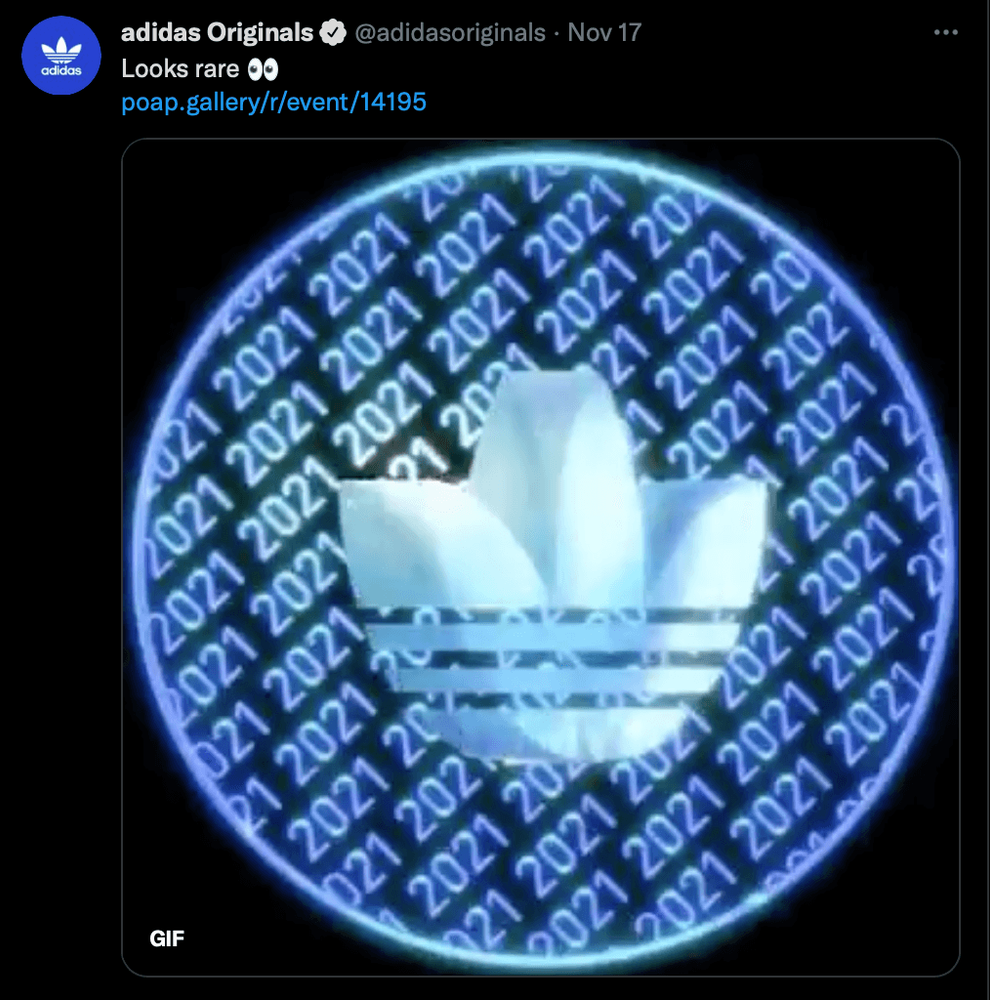The width and height of the screenshot is (990, 1000).
Task: Open the Nov 17 timestamp permalink
Action: (604, 33)
